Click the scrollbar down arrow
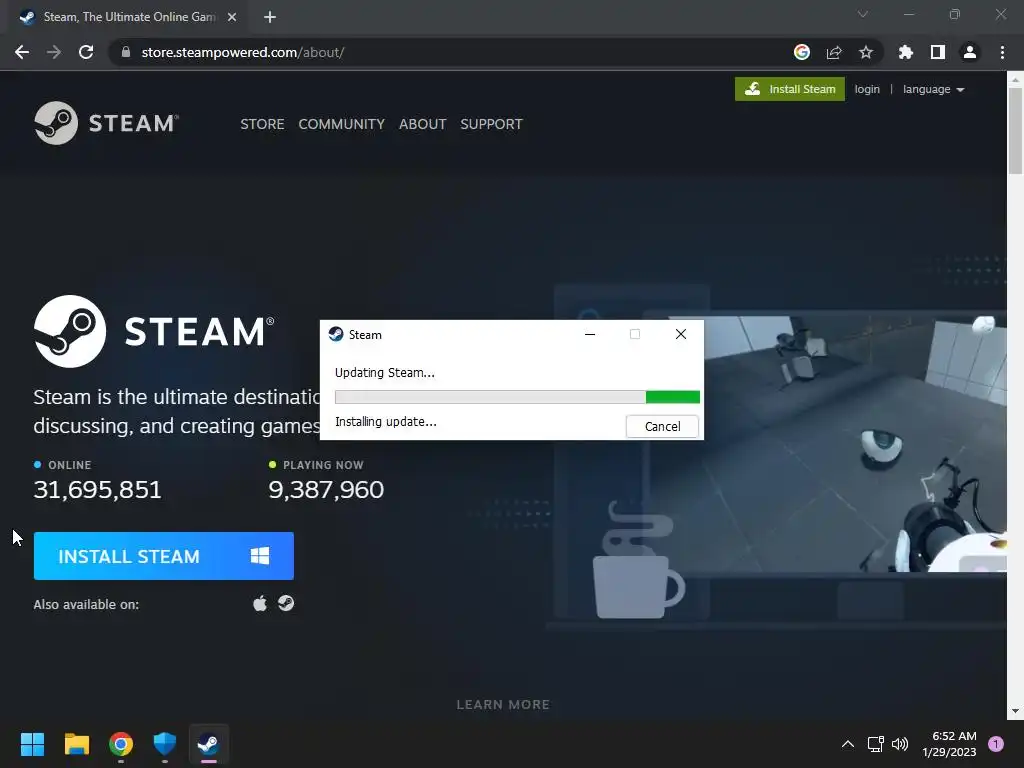The image size is (1024, 768). click(1015, 711)
